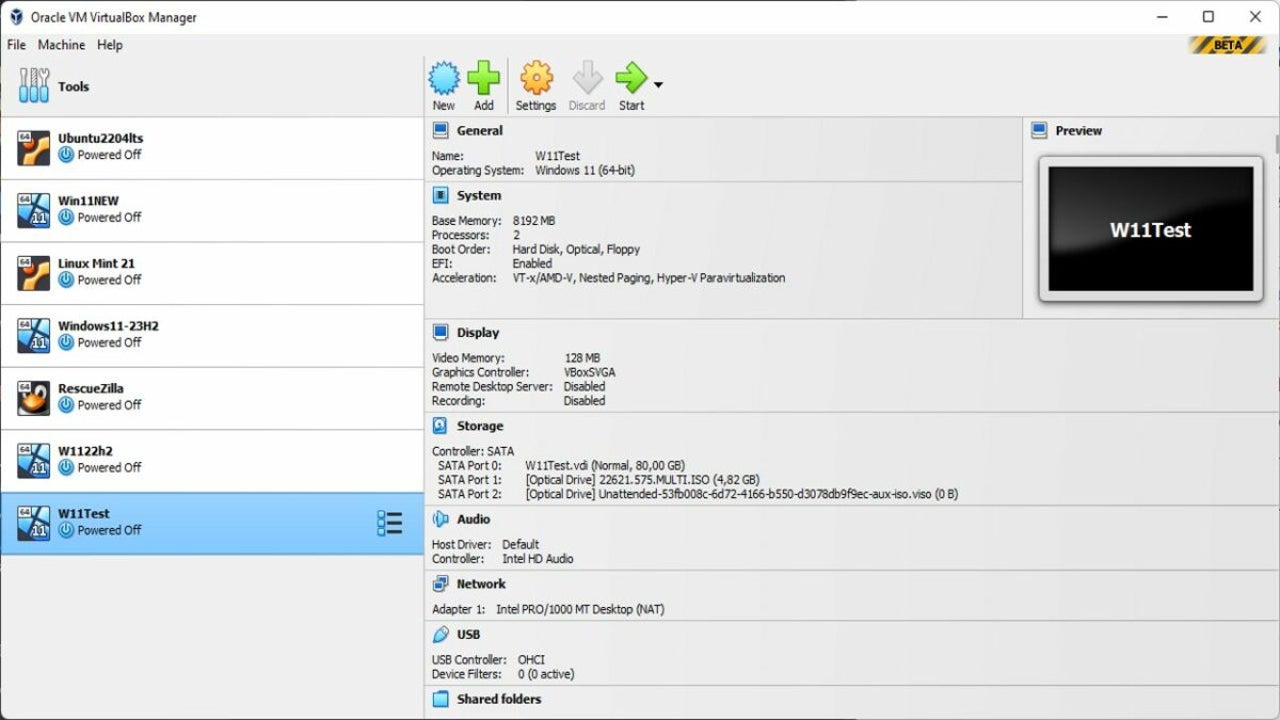Open the Machine menu
Image resolution: width=1280 pixels, height=720 pixels.
(x=61, y=45)
